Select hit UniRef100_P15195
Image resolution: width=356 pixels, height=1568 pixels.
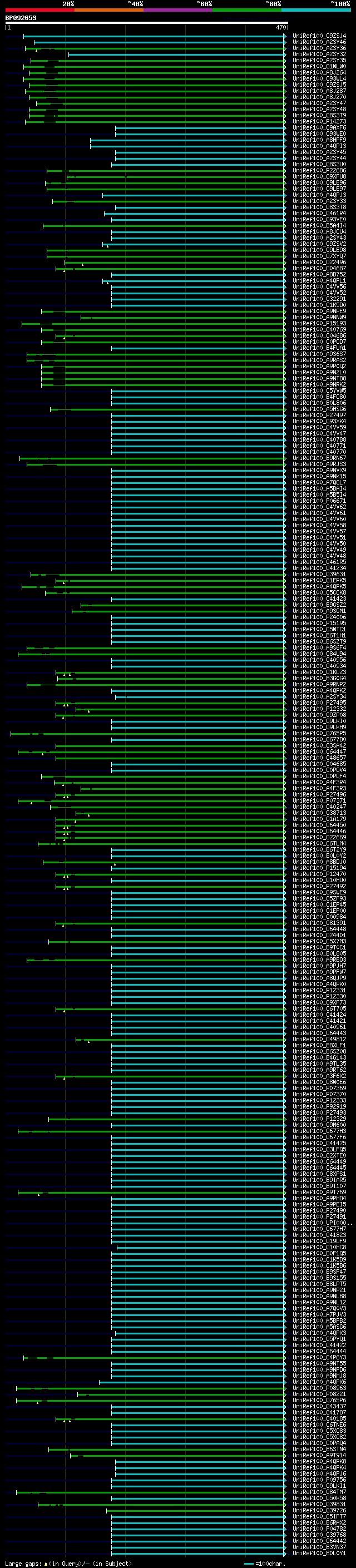point(319,624)
